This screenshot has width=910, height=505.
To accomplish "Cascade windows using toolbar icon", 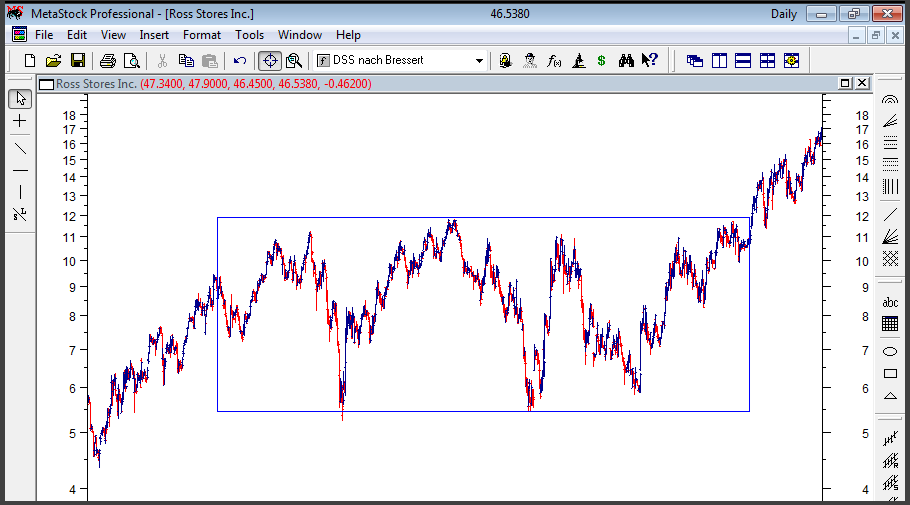I will click(695, 60).
